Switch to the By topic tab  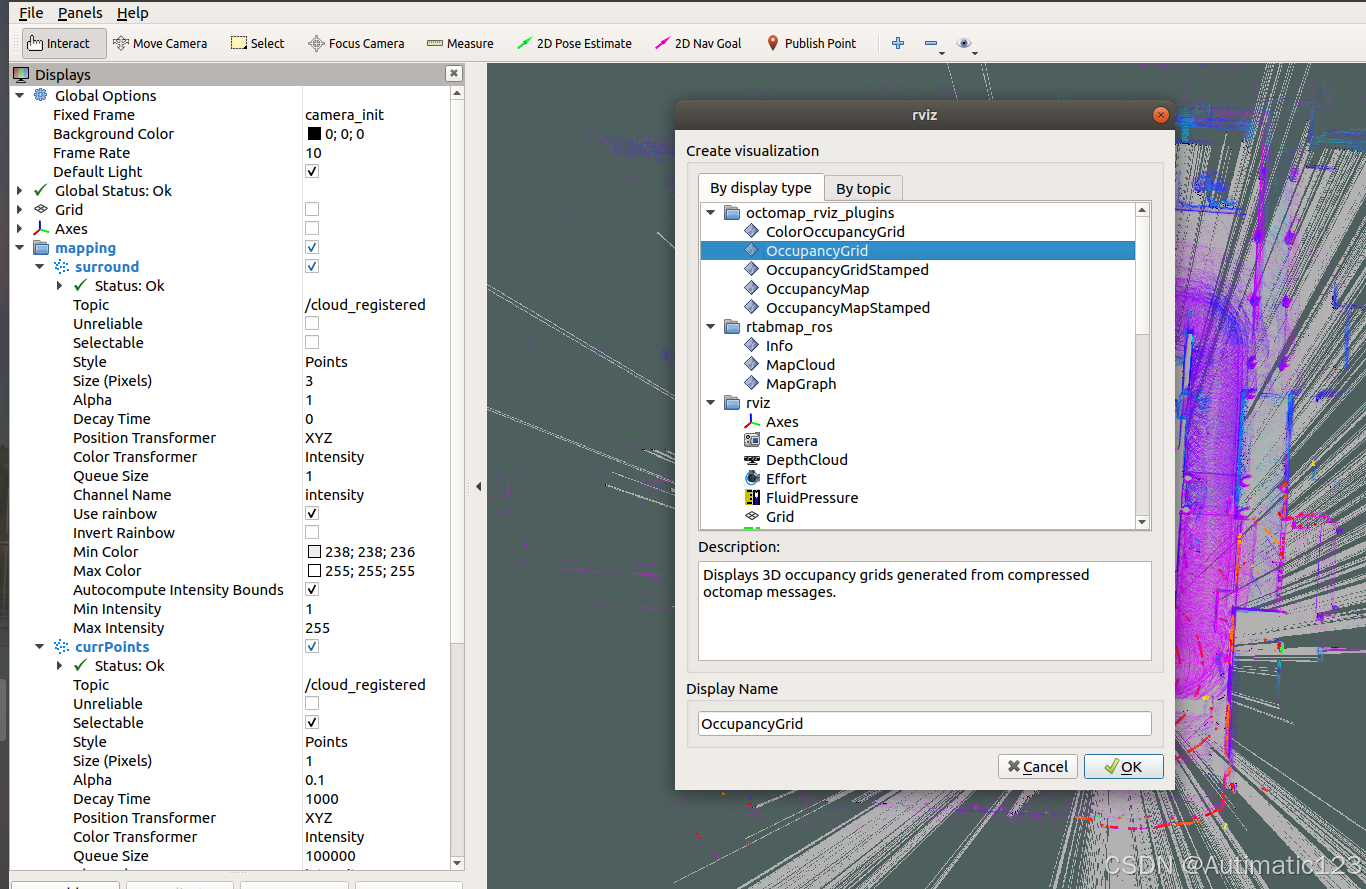tap(863, 188)
